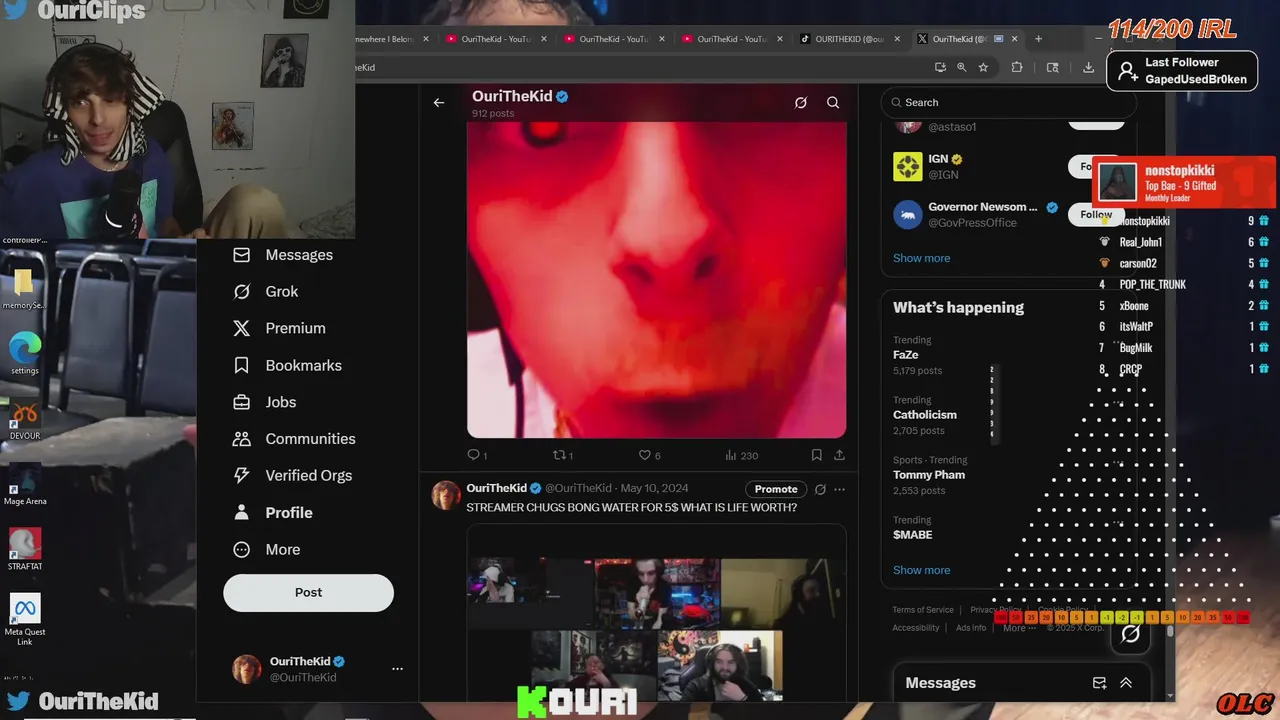Open Mage Arena desktop shortcut

tap(25, 486)
